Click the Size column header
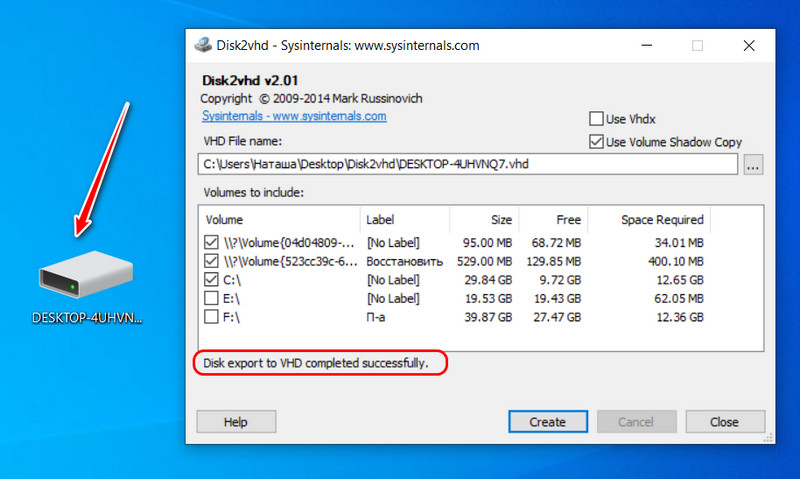 point(484,220)
